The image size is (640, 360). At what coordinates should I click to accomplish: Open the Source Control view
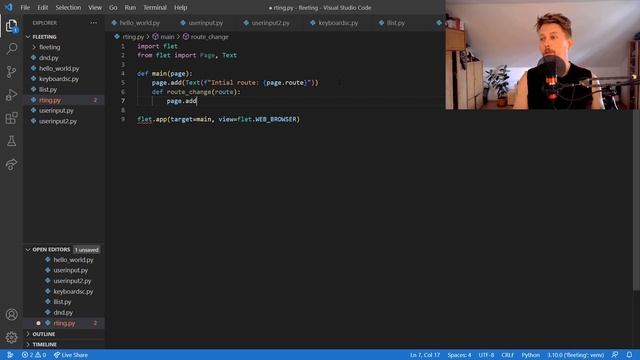(x=11, y=72)
